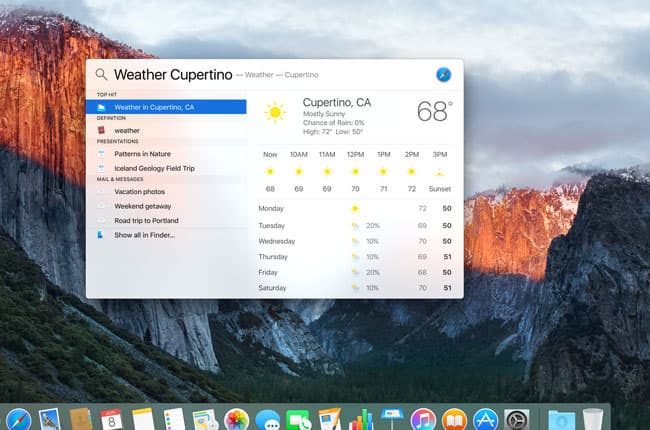Click the large 68° temperature
650x430 pixels.
pos(434,111)
